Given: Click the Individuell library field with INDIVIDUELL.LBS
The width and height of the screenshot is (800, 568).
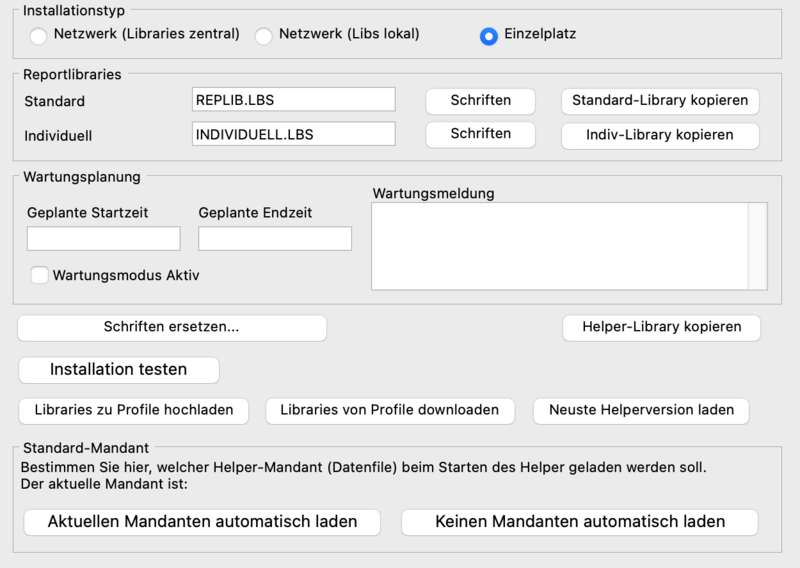Looking at the screenshot, I should click(293, 134).
